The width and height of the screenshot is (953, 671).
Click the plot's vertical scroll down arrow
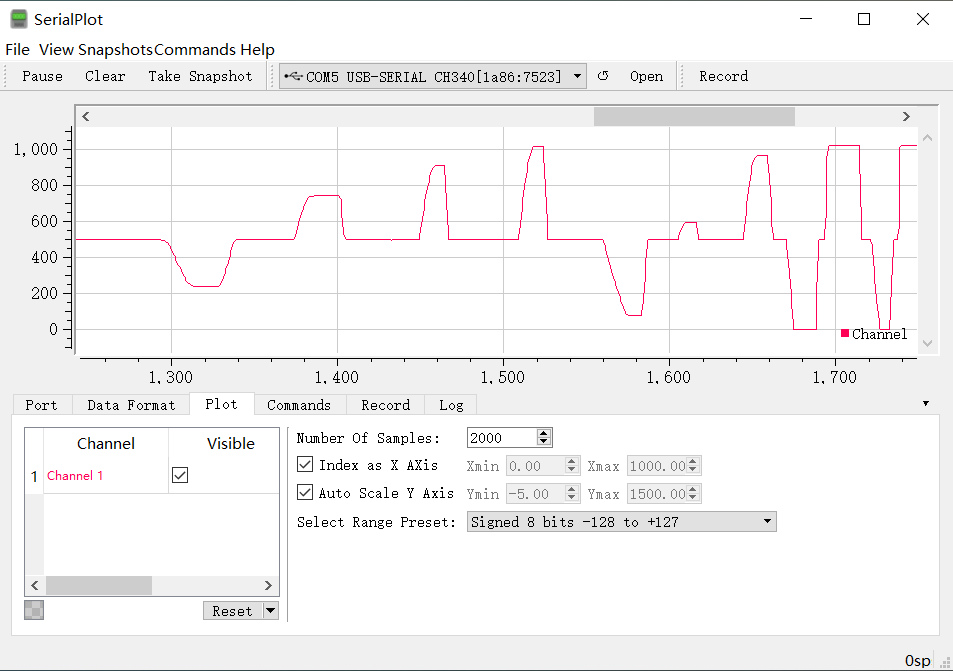click(927, 343)
